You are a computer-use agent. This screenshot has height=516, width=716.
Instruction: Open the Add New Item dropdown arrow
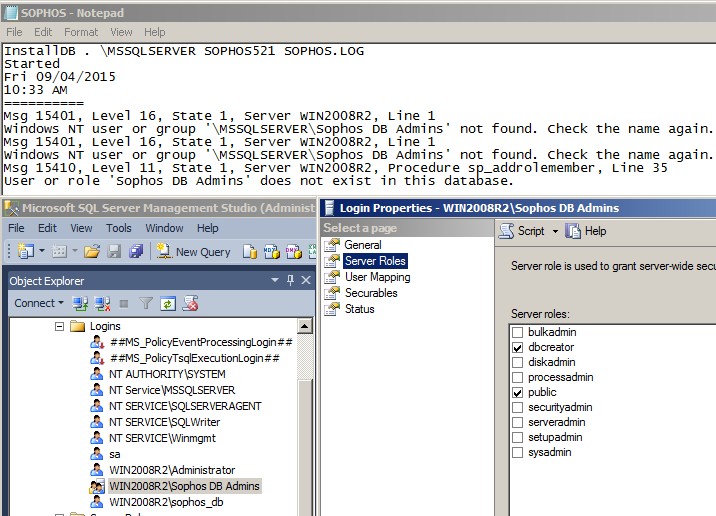click(74, 250)
